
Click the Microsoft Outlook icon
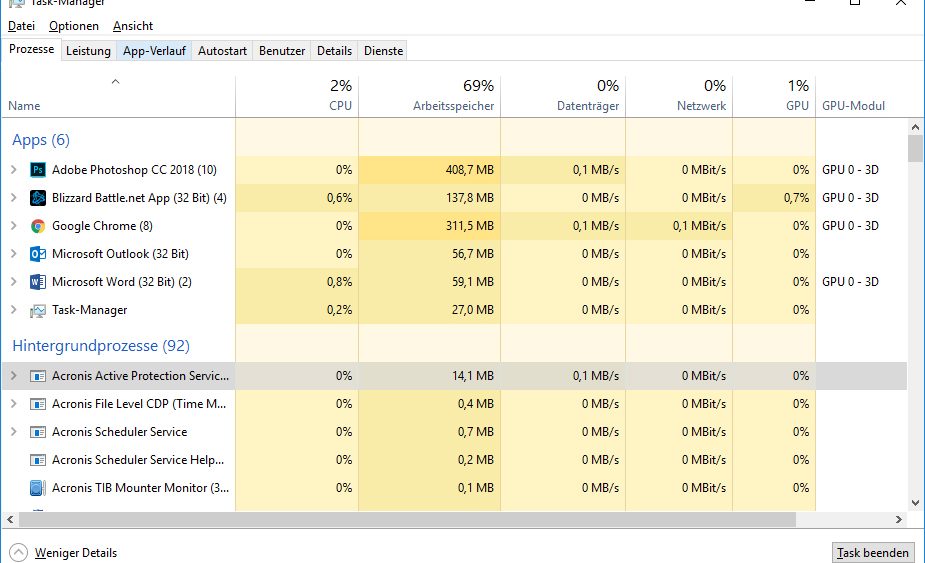pos(38,254)
